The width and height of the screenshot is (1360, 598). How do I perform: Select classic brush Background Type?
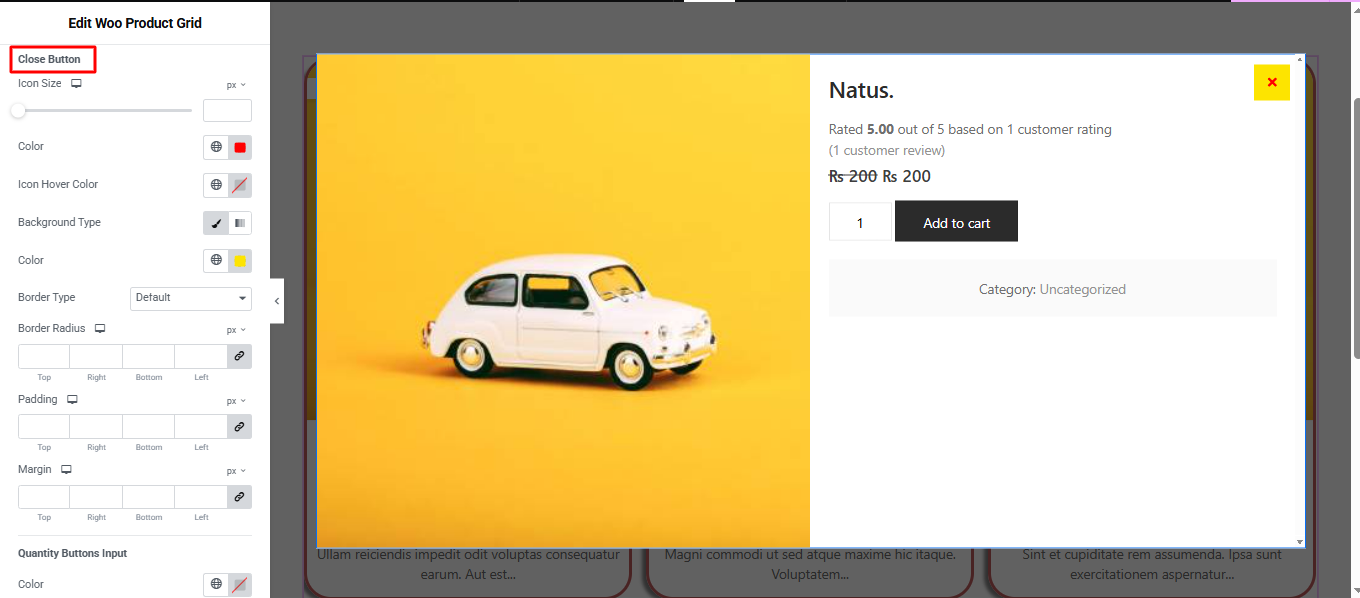point(216,223)
